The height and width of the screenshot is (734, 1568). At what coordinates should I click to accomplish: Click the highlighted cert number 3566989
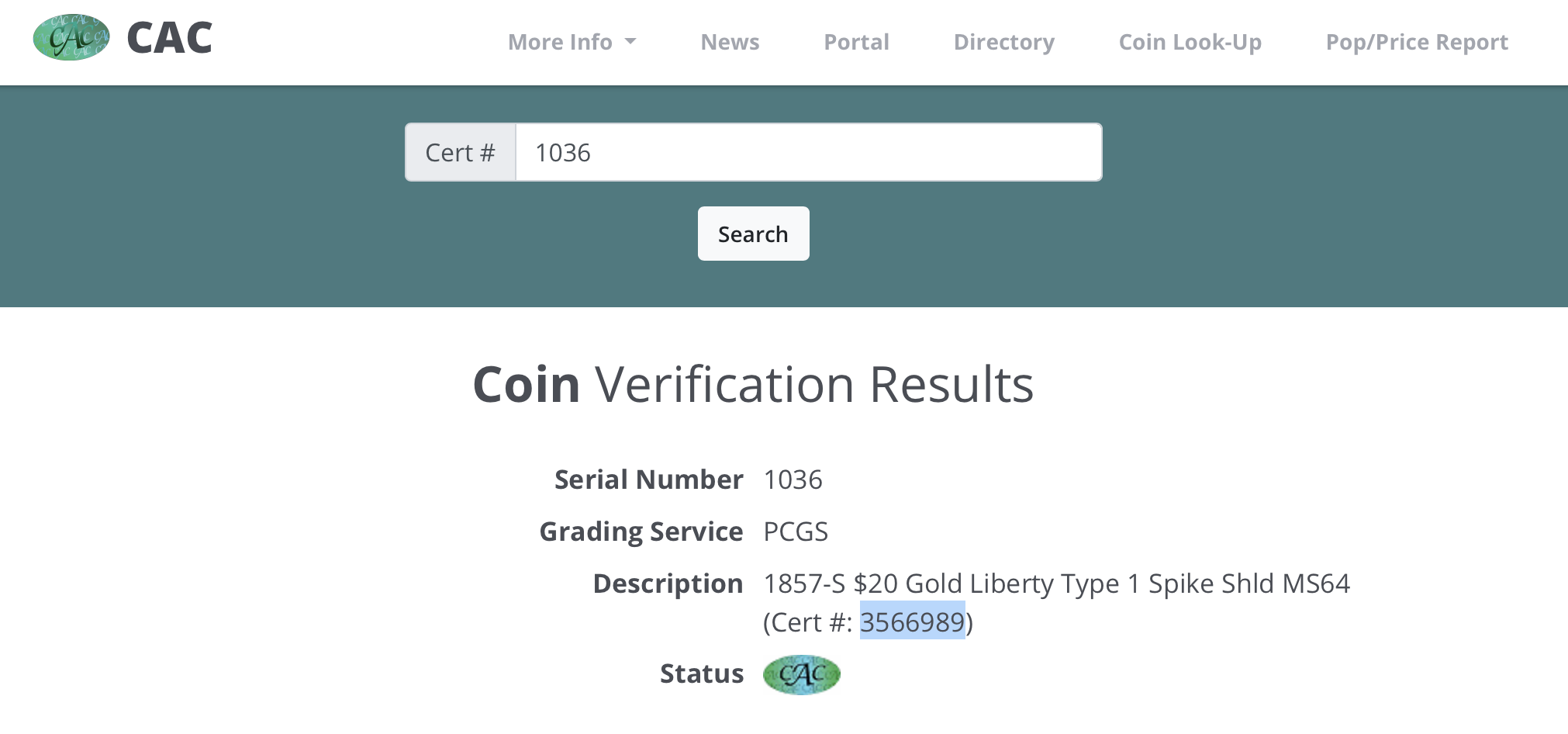[912, 621]
